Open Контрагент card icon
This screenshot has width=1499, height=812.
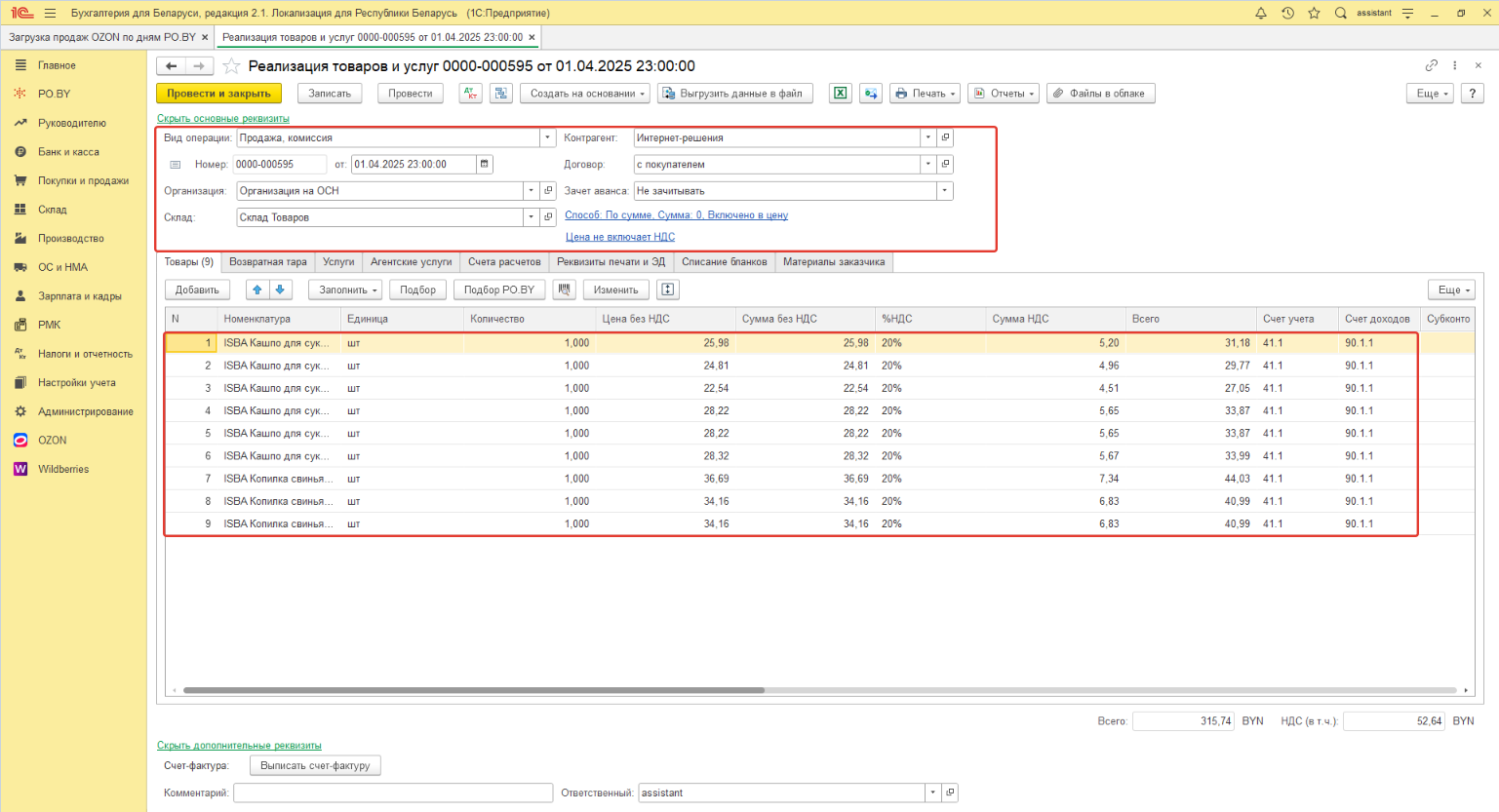pos(945,137)
